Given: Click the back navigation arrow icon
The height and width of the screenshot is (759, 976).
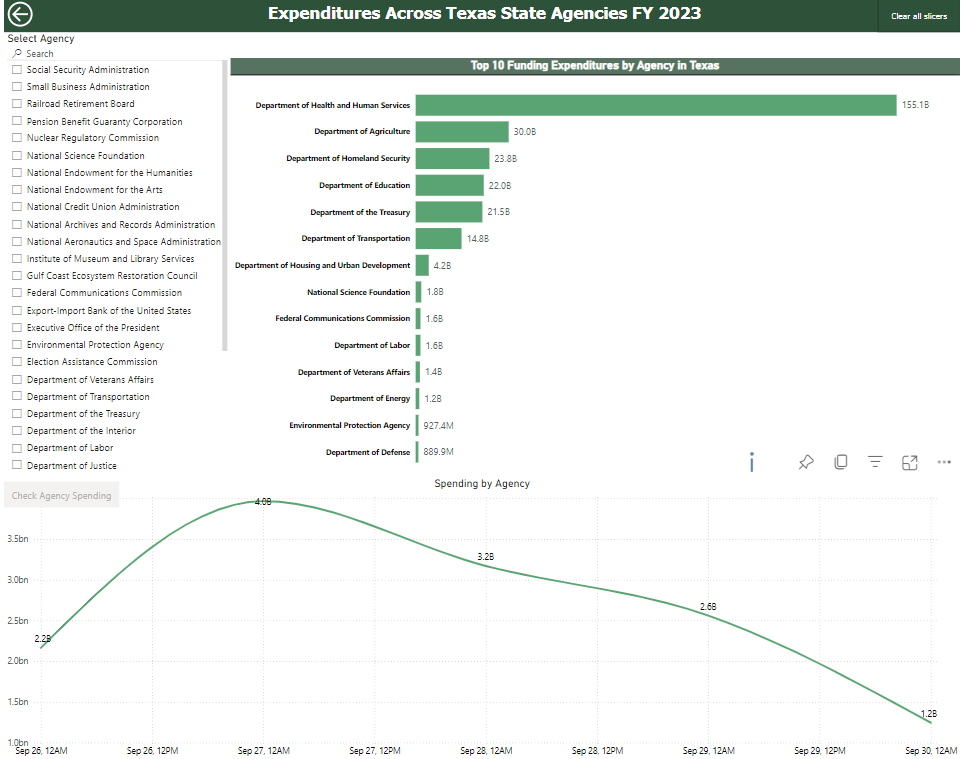Looking at the screenshot, I should pos(19,15).
